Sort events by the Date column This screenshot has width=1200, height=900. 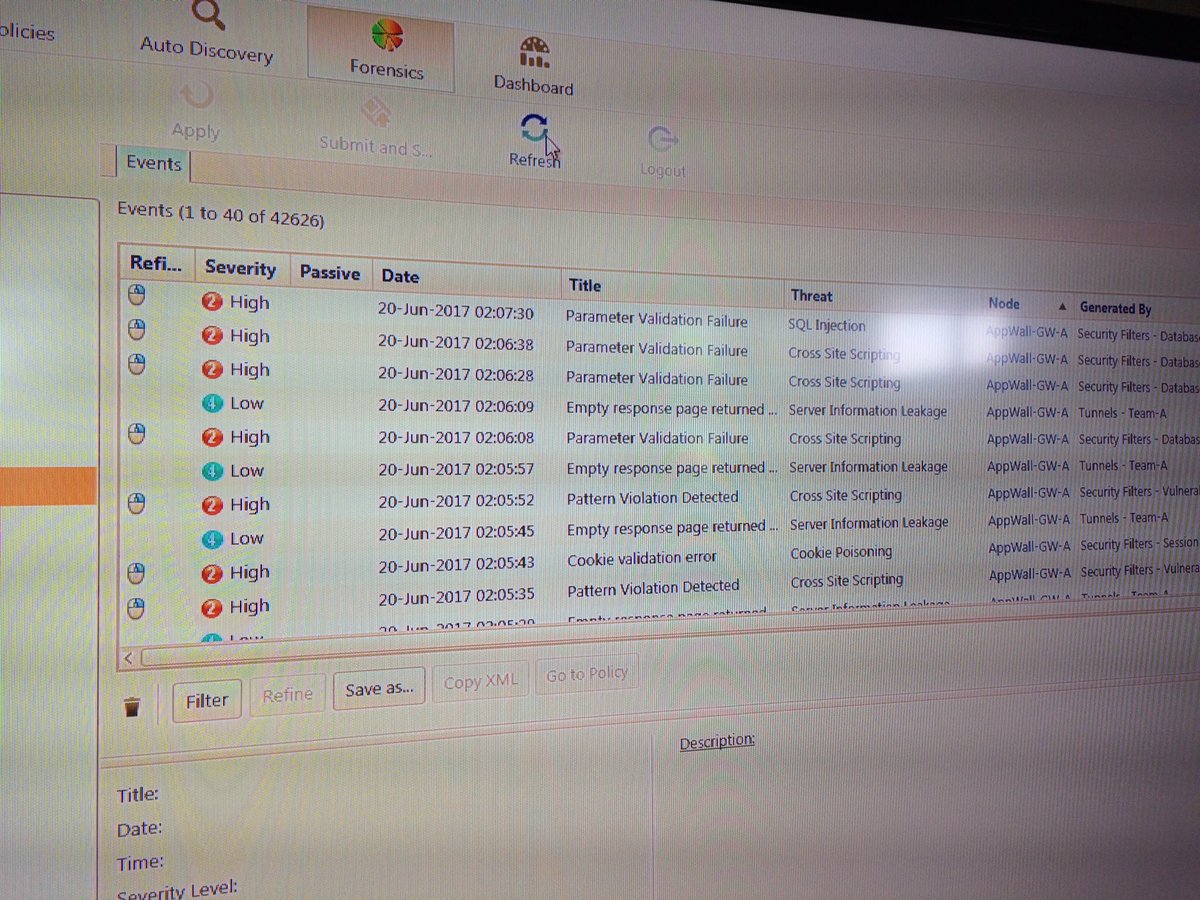(399, 276)
